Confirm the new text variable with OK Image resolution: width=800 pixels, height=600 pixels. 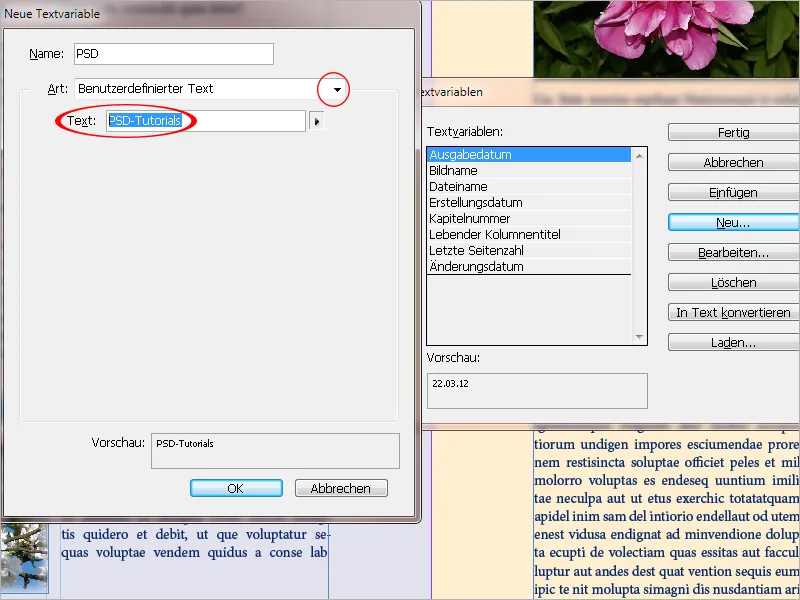pyautogui.click(x=236, y=488)
